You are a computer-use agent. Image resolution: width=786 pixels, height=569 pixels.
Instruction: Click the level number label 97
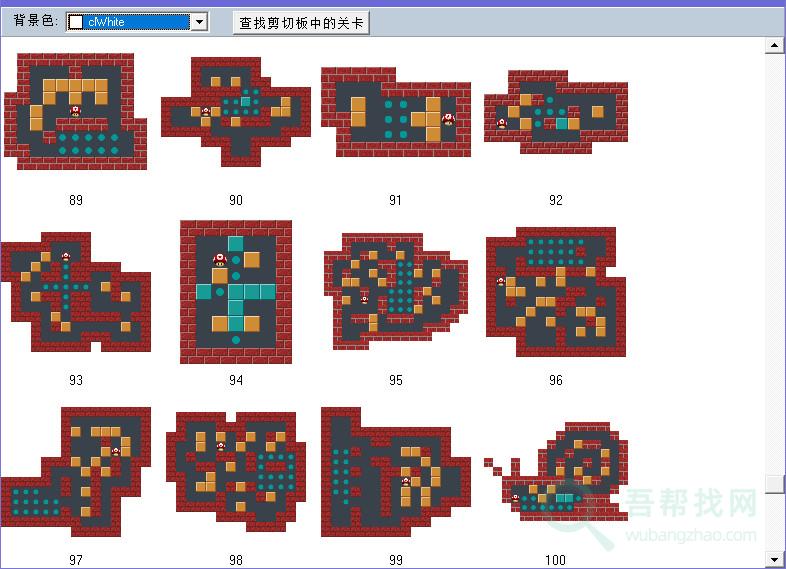tap(76, 559)
